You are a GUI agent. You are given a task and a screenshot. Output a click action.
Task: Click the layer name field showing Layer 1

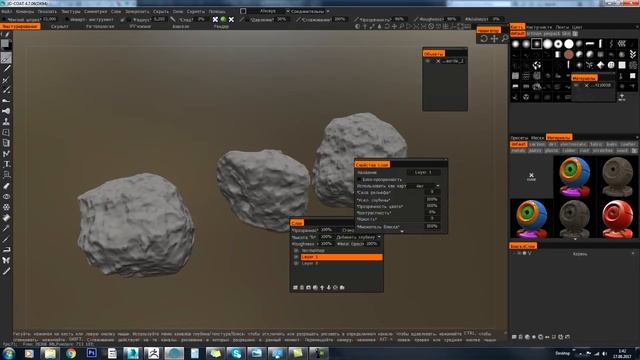(423, 172)
